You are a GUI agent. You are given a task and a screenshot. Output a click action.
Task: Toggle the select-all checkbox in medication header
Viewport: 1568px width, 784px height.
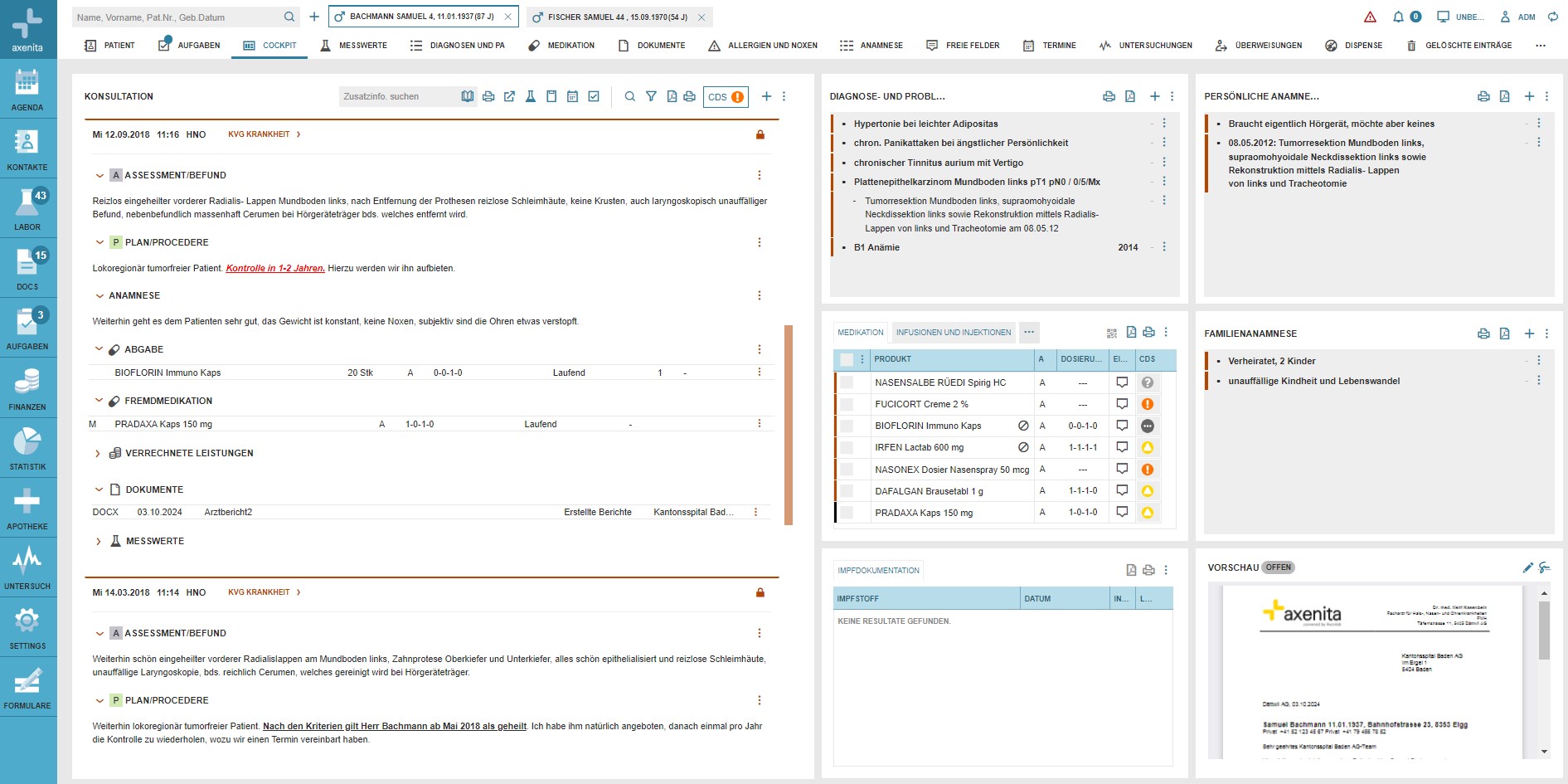pyautogui.click(x=847, y=359)
